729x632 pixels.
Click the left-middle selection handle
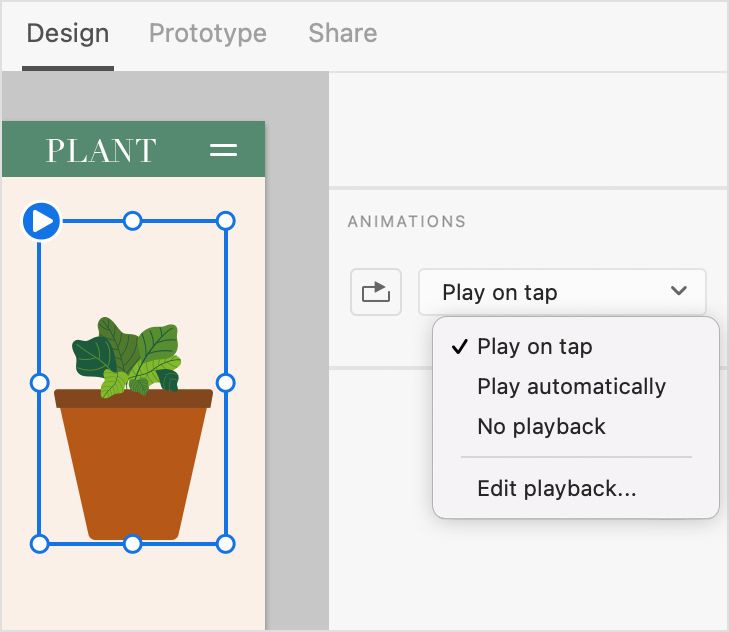point(39,382)
